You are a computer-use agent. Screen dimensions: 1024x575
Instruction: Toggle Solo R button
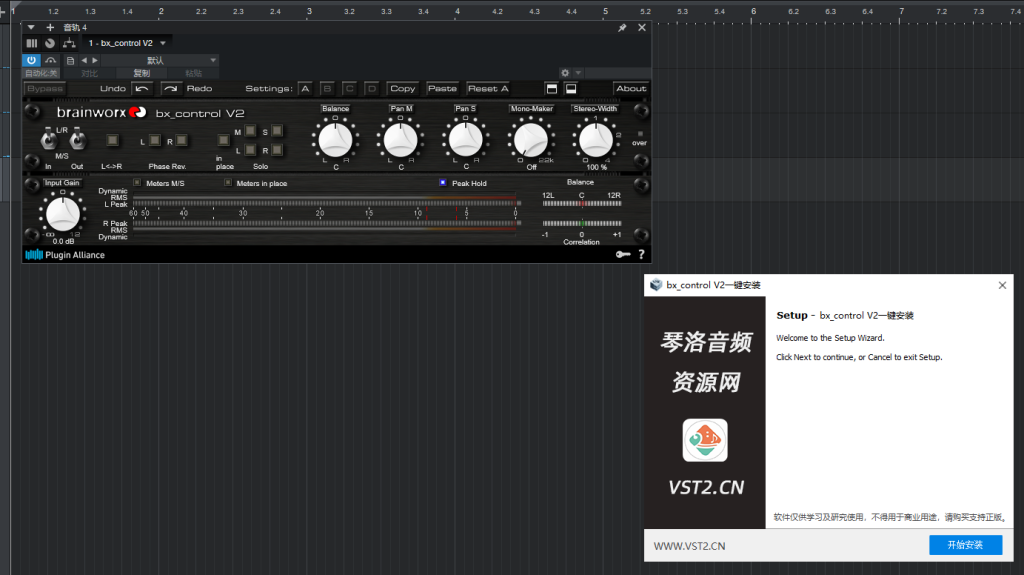(x=277, y=150)
